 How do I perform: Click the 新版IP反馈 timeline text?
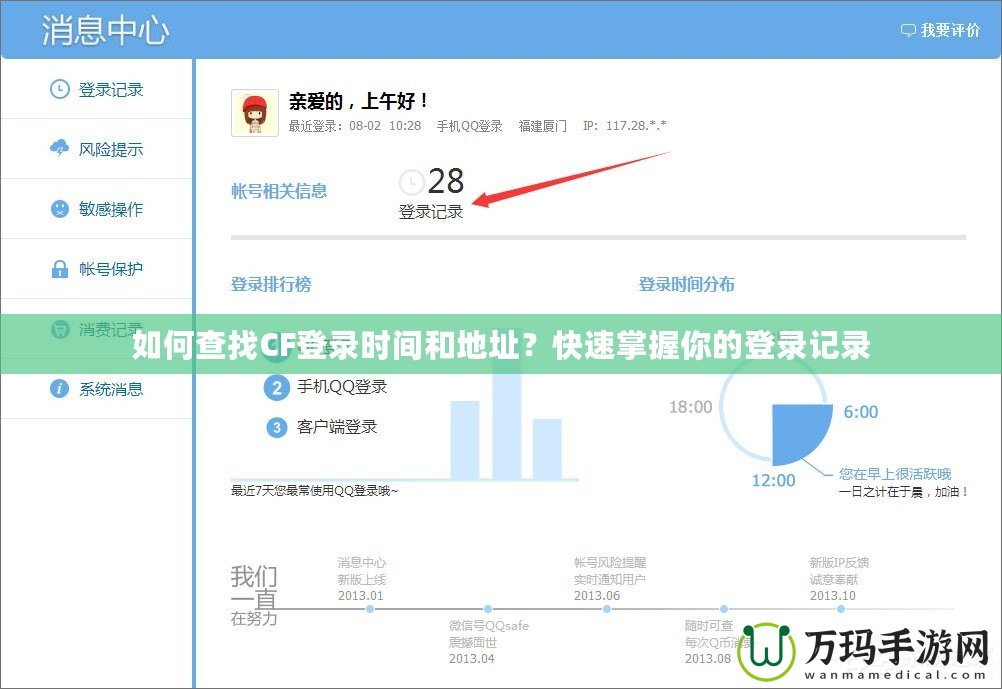[839, 562]
